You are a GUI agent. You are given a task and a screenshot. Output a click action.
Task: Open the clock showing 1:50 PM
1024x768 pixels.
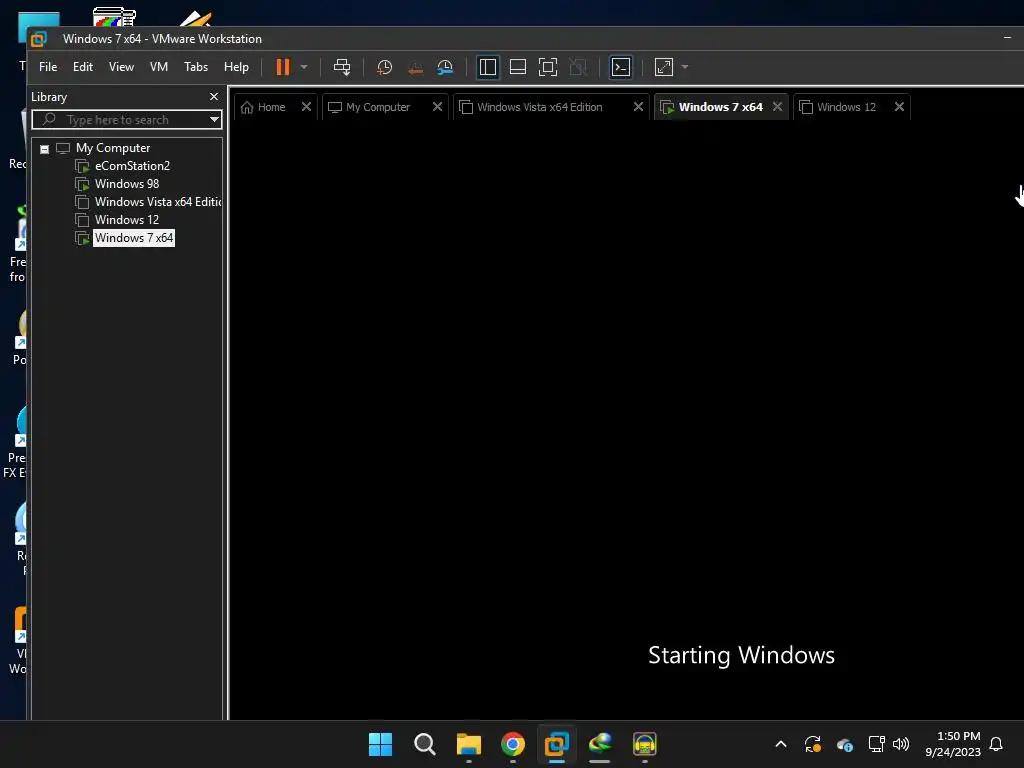tap(953, 744)
